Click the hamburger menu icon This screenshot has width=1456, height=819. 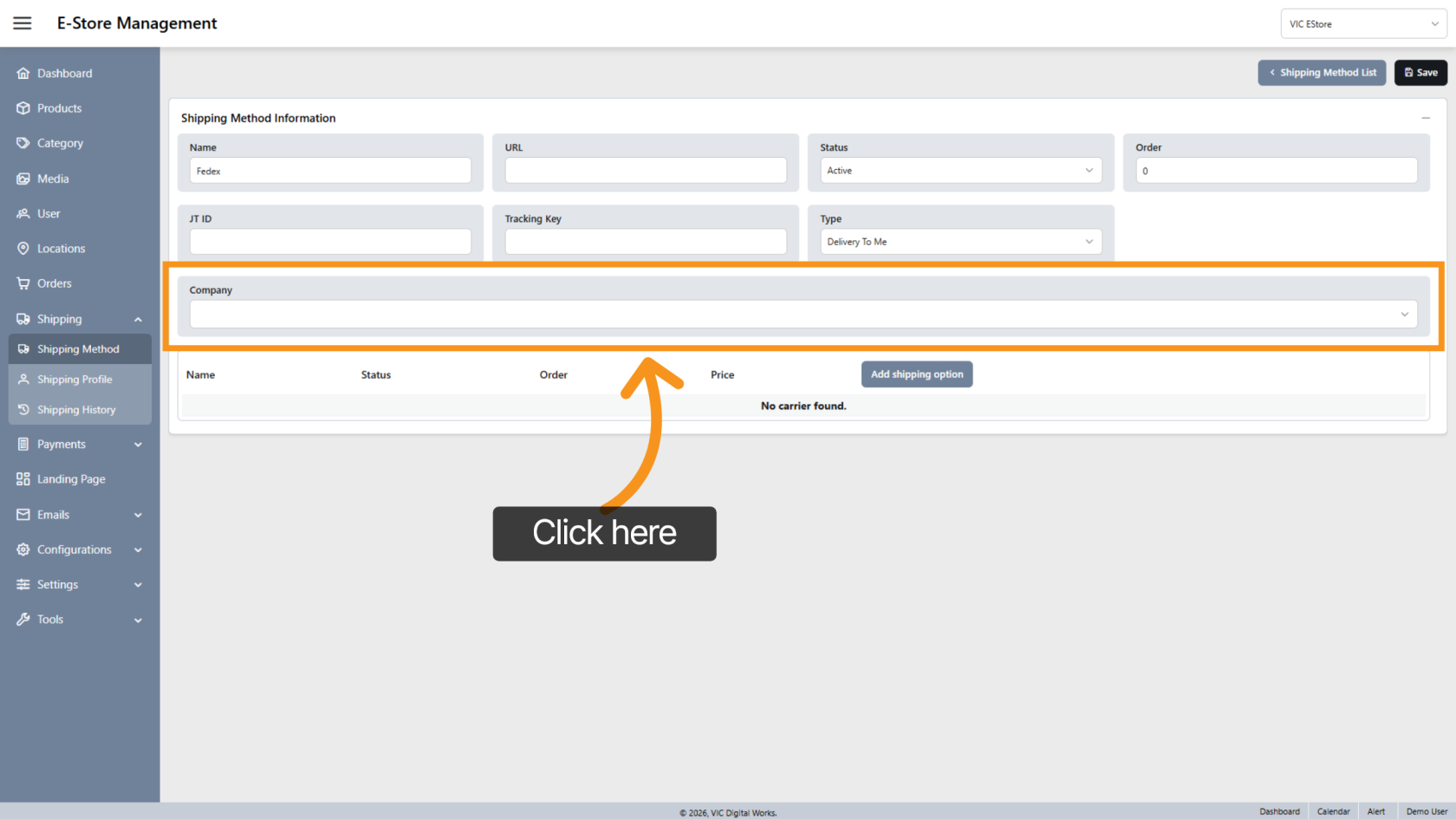23,23
